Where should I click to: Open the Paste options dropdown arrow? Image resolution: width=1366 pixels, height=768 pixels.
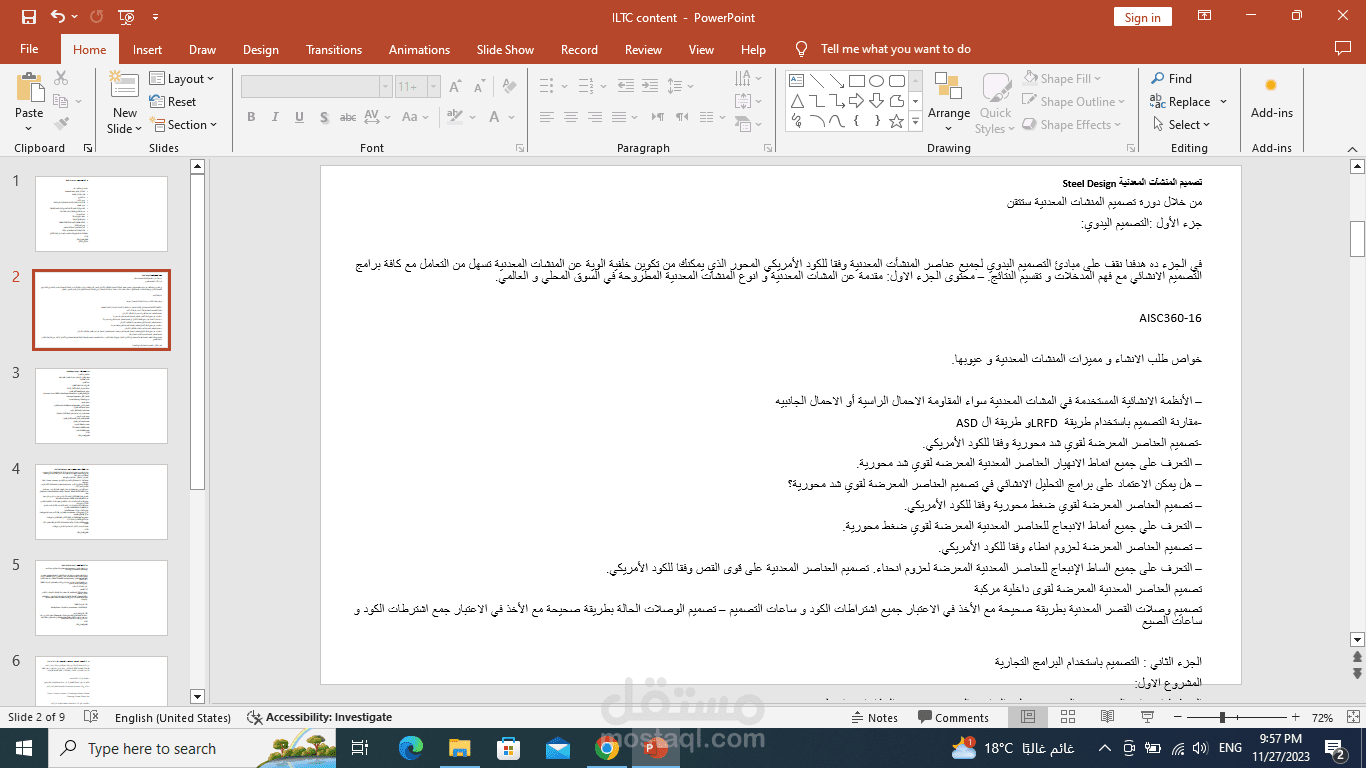tap(29, 127)
